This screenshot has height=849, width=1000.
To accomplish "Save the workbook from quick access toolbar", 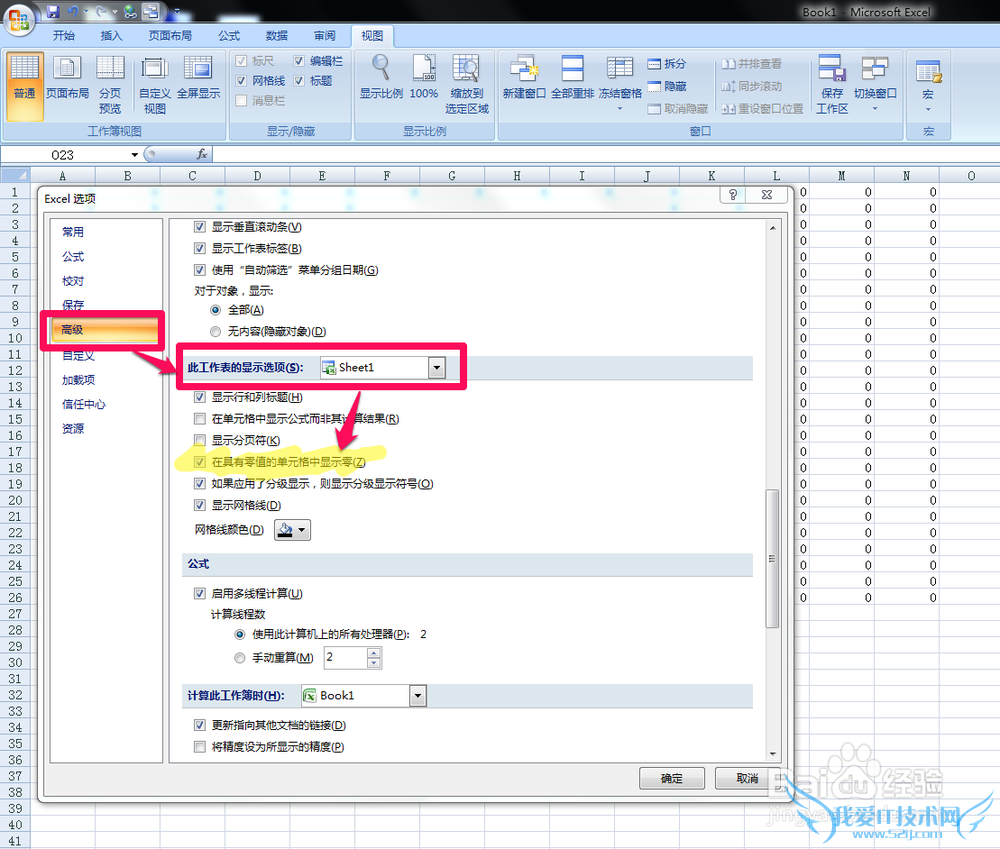I will click(53, 11).
